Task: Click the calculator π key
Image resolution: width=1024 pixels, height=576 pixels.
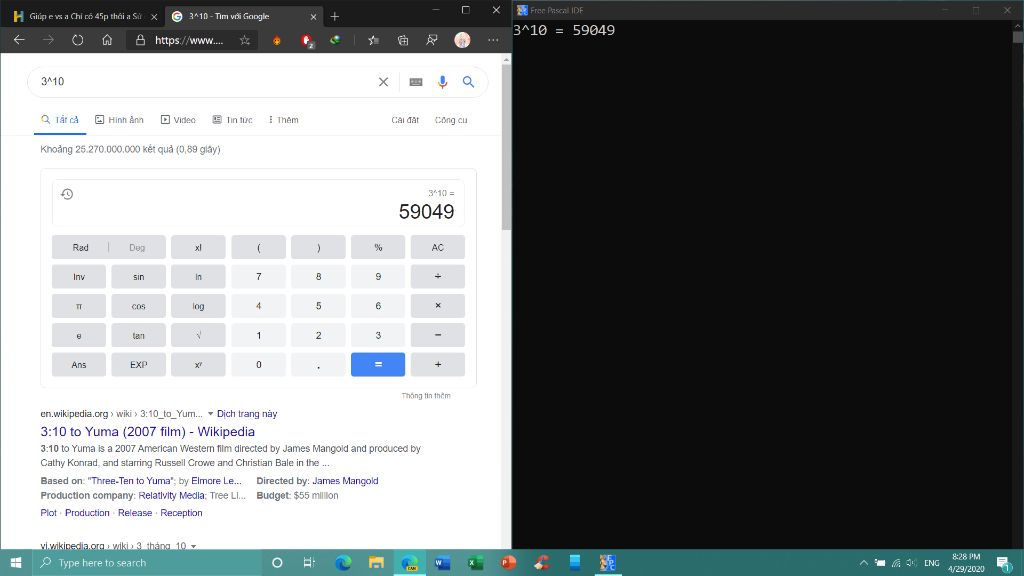Action: click(x=79, y=306)
